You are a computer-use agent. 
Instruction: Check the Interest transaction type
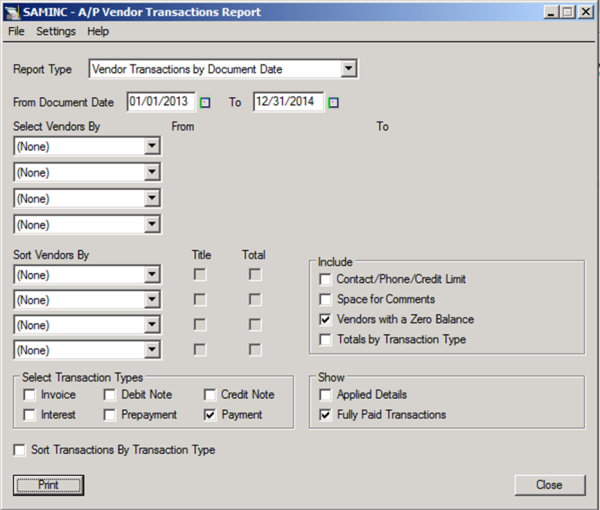tap(29, 415)
